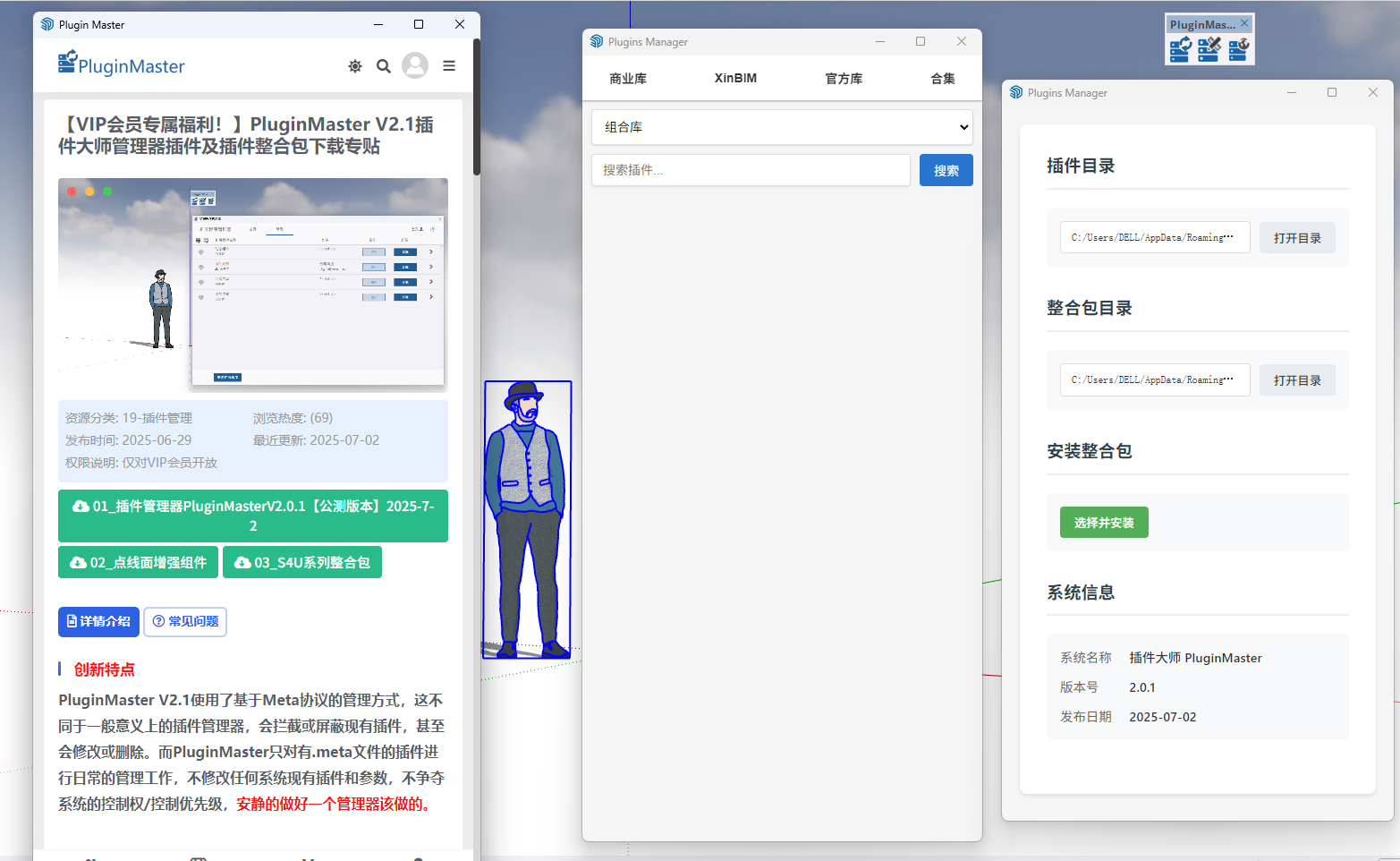The height and width of the screenshot is (861, 1400).
Task: Click the plugin tools pencil-ruler toolbar icon
Action: coord(1209,49)
